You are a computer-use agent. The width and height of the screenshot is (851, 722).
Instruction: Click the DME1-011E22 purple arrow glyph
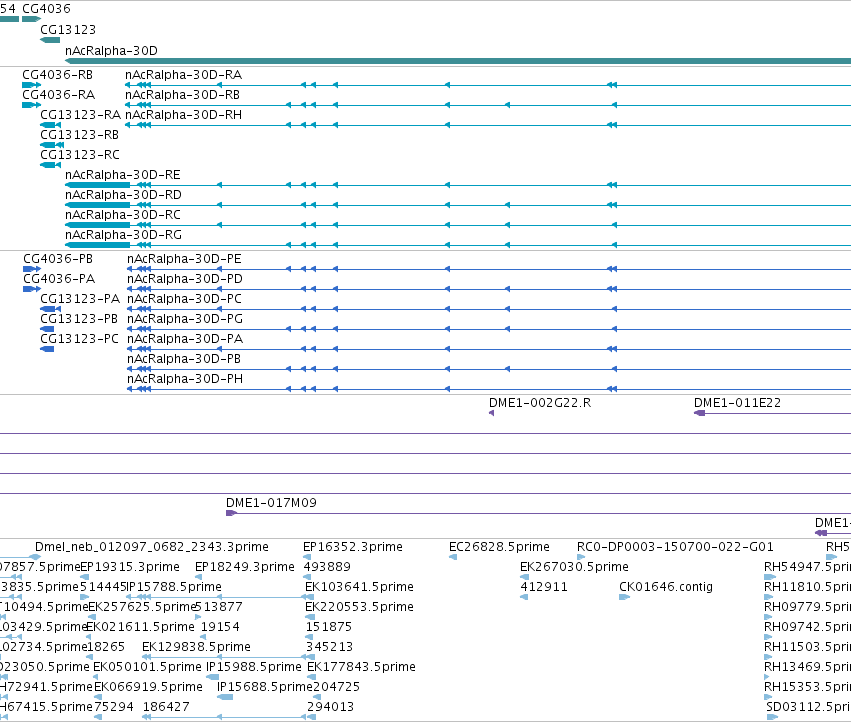pos(700,413)
